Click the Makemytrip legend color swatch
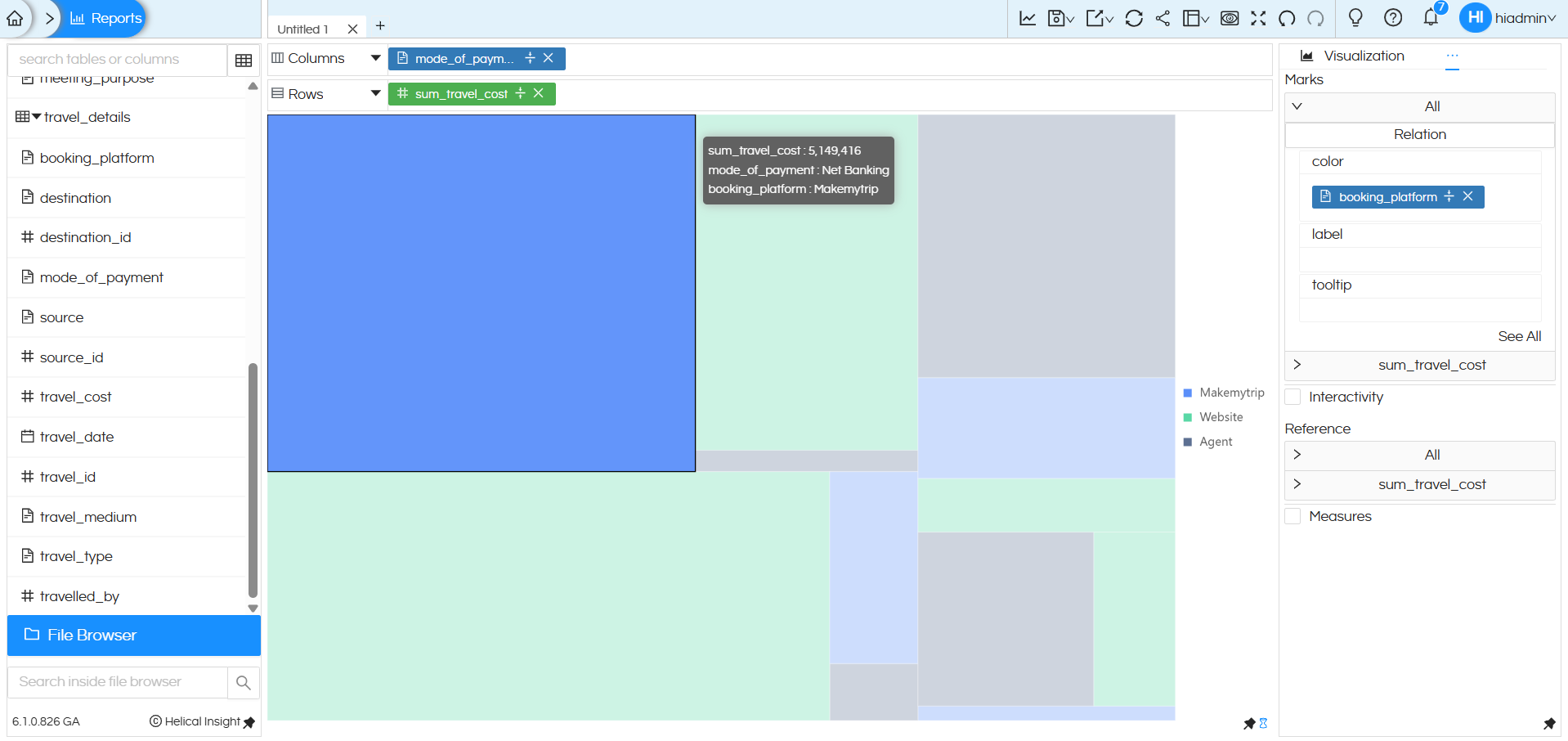Screen dimensions: 1568x741 [1188, 393]
